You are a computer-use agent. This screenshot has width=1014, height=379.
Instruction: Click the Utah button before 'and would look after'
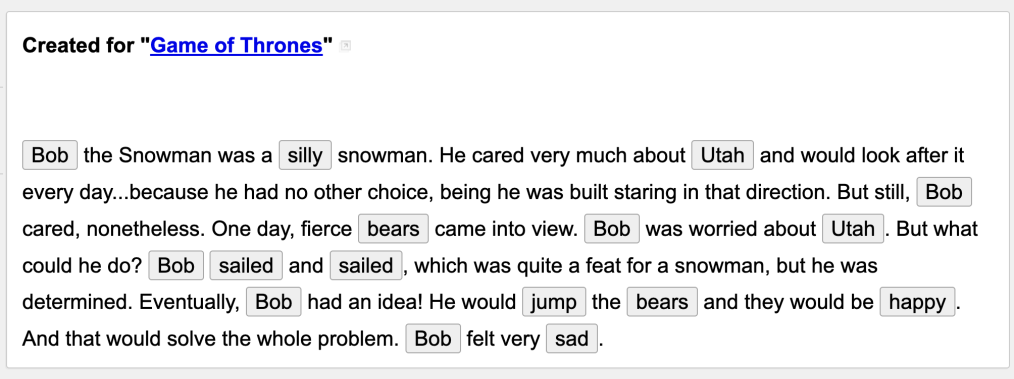click(x=722, y=155)
